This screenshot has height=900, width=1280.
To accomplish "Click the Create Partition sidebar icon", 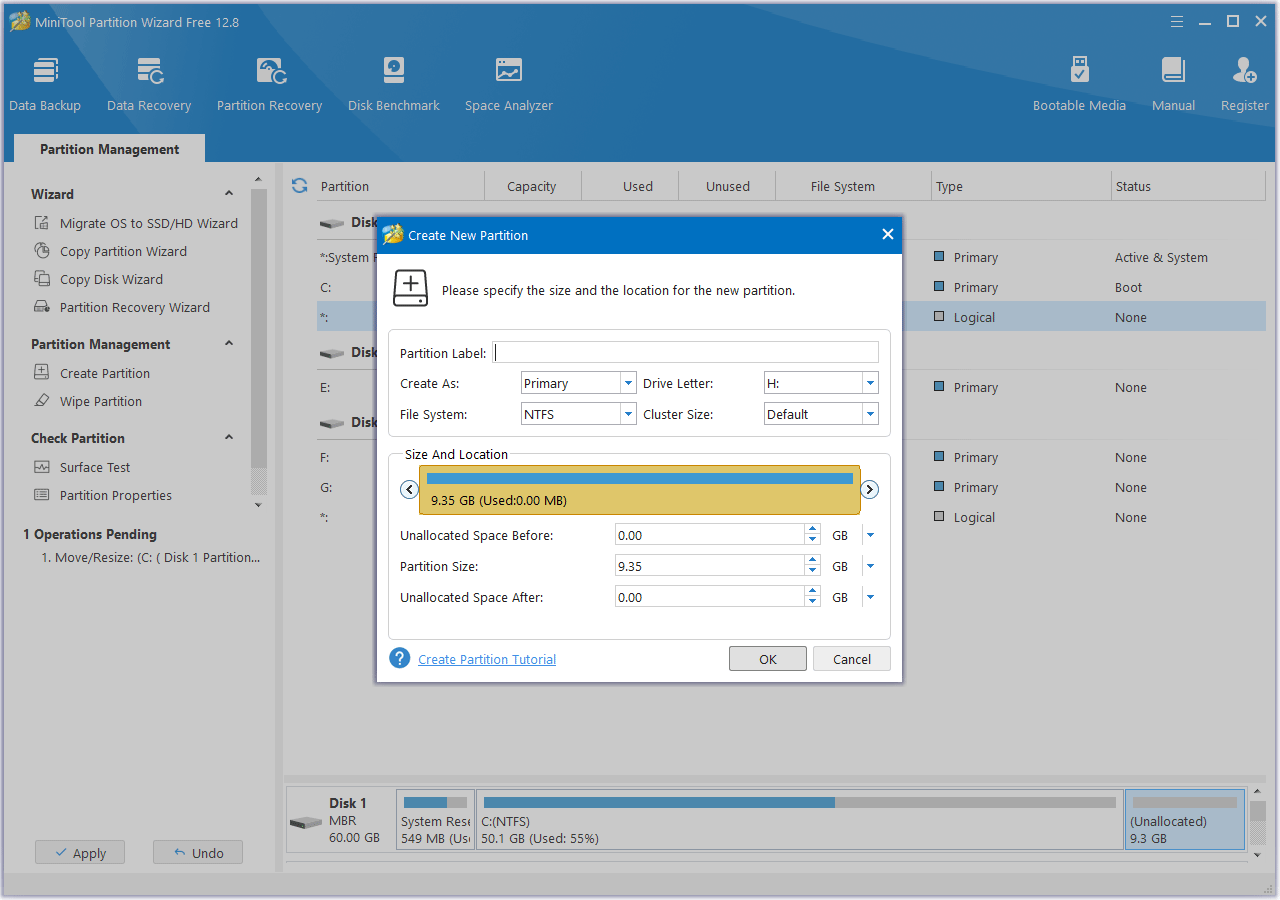I will [42, 373].
